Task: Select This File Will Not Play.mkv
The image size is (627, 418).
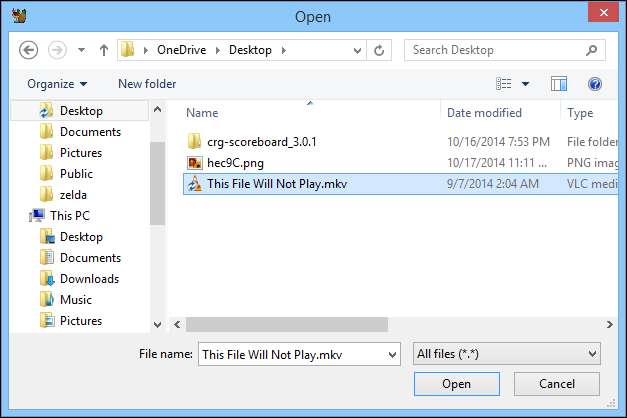Action: click(401, 184)
